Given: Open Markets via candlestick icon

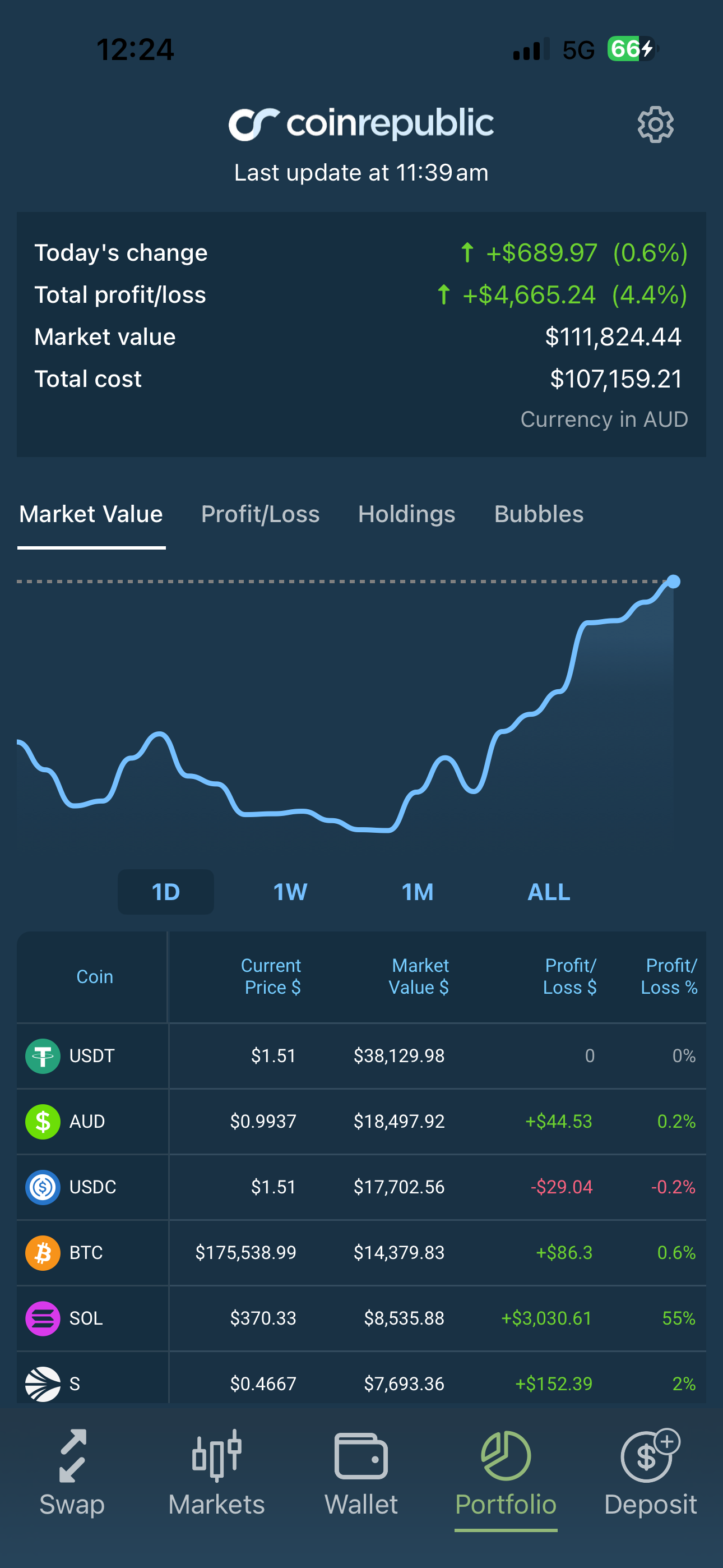Looking at the screenshot, I should click(217, 1455).
